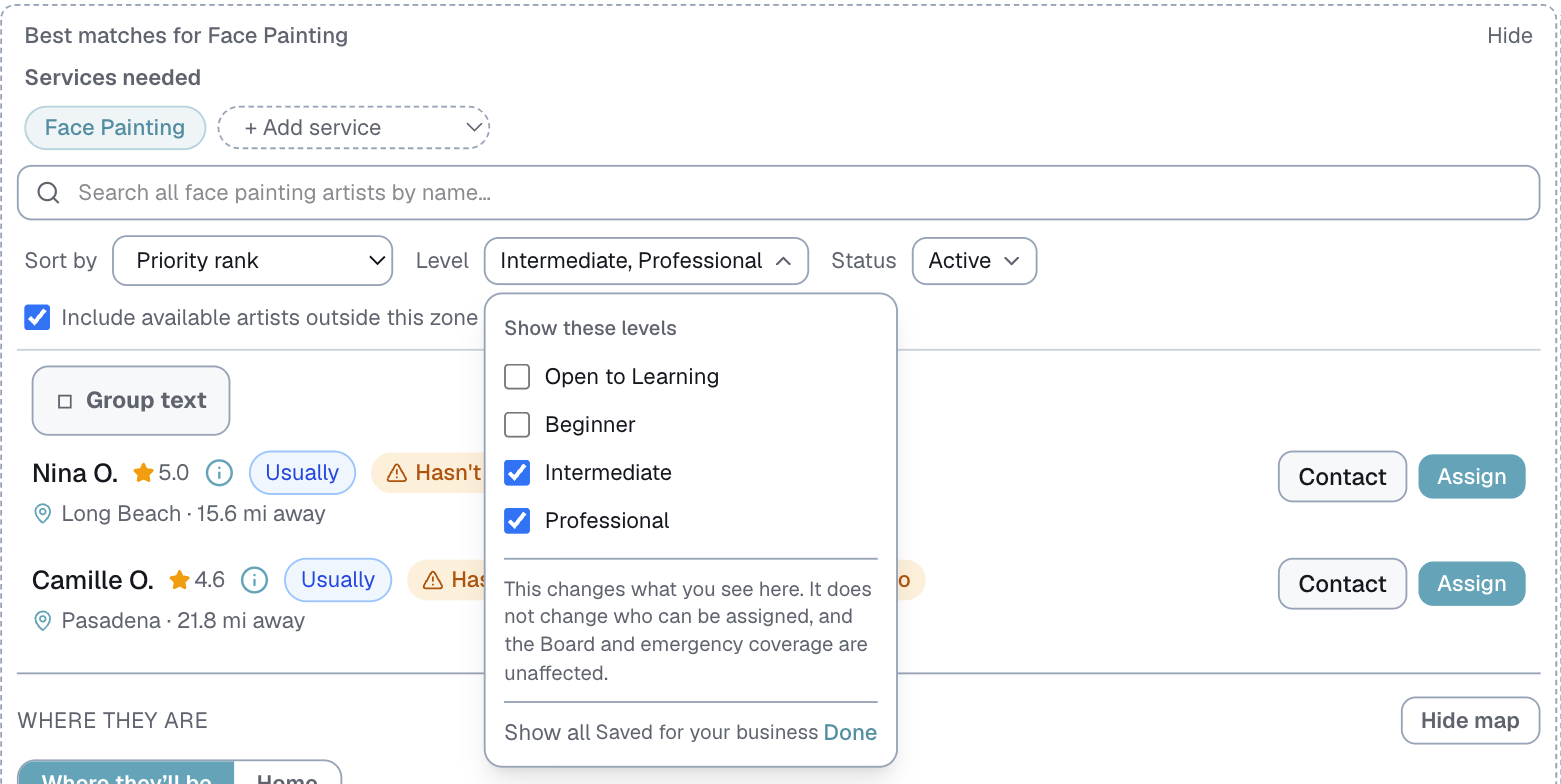
Task: Click 'Long Beach · 15.6 mi away' text
Action: tap(193, 514)
